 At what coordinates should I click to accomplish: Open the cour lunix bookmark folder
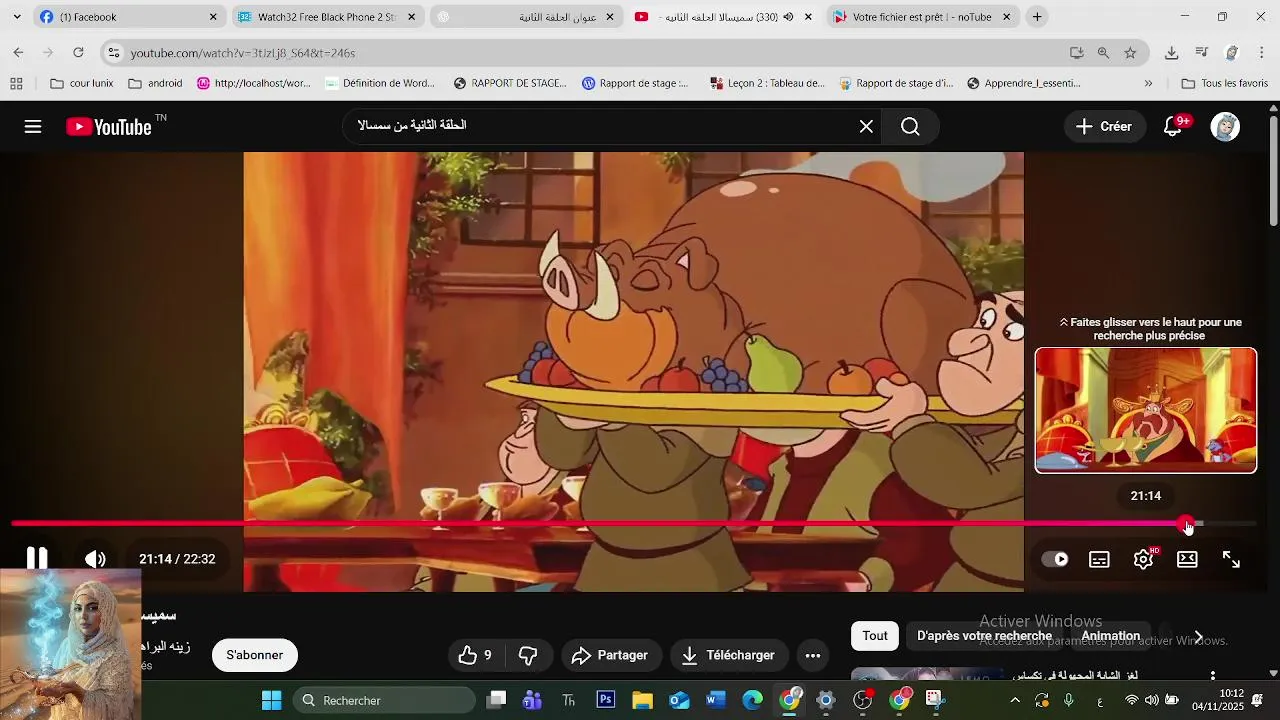pyautogui.click(x=82, y=83)
